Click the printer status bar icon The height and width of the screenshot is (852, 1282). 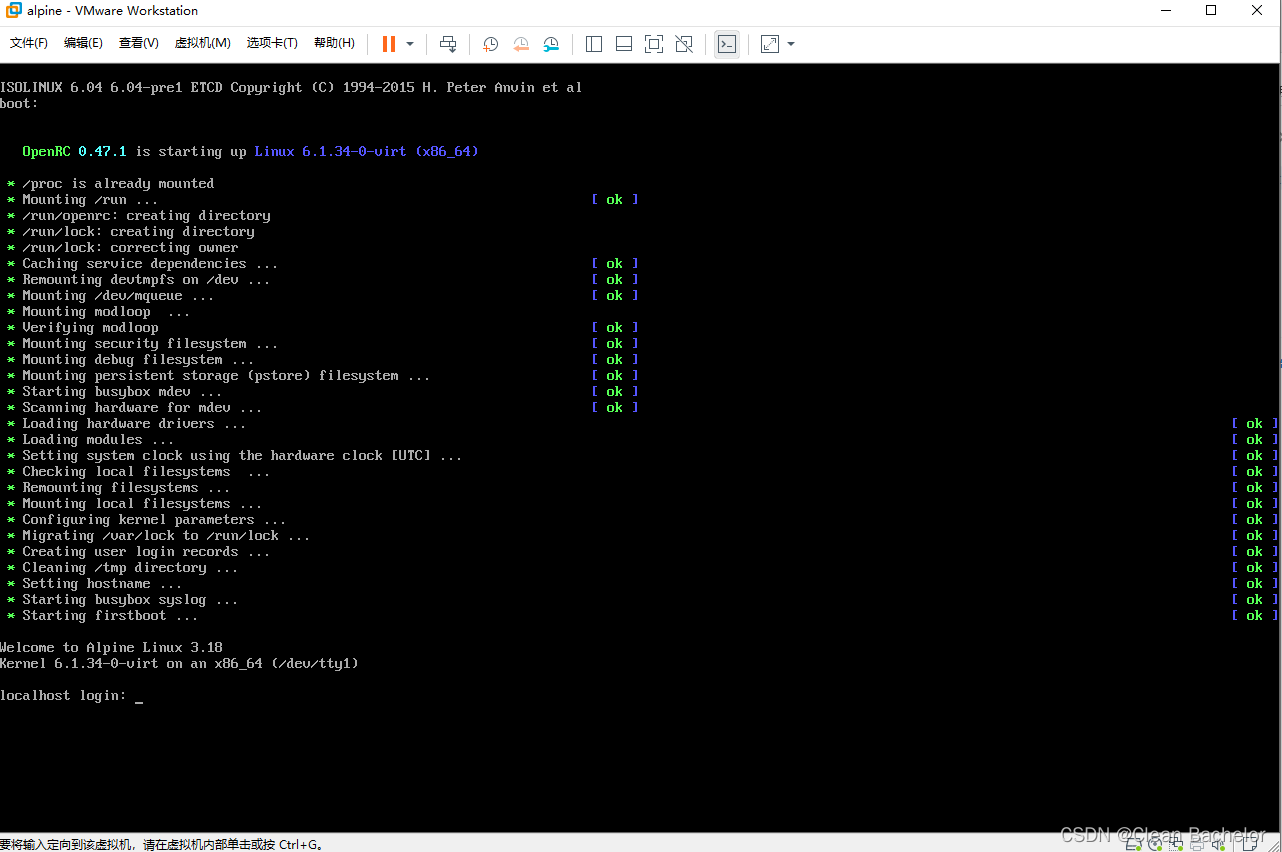click(1197, 845)
